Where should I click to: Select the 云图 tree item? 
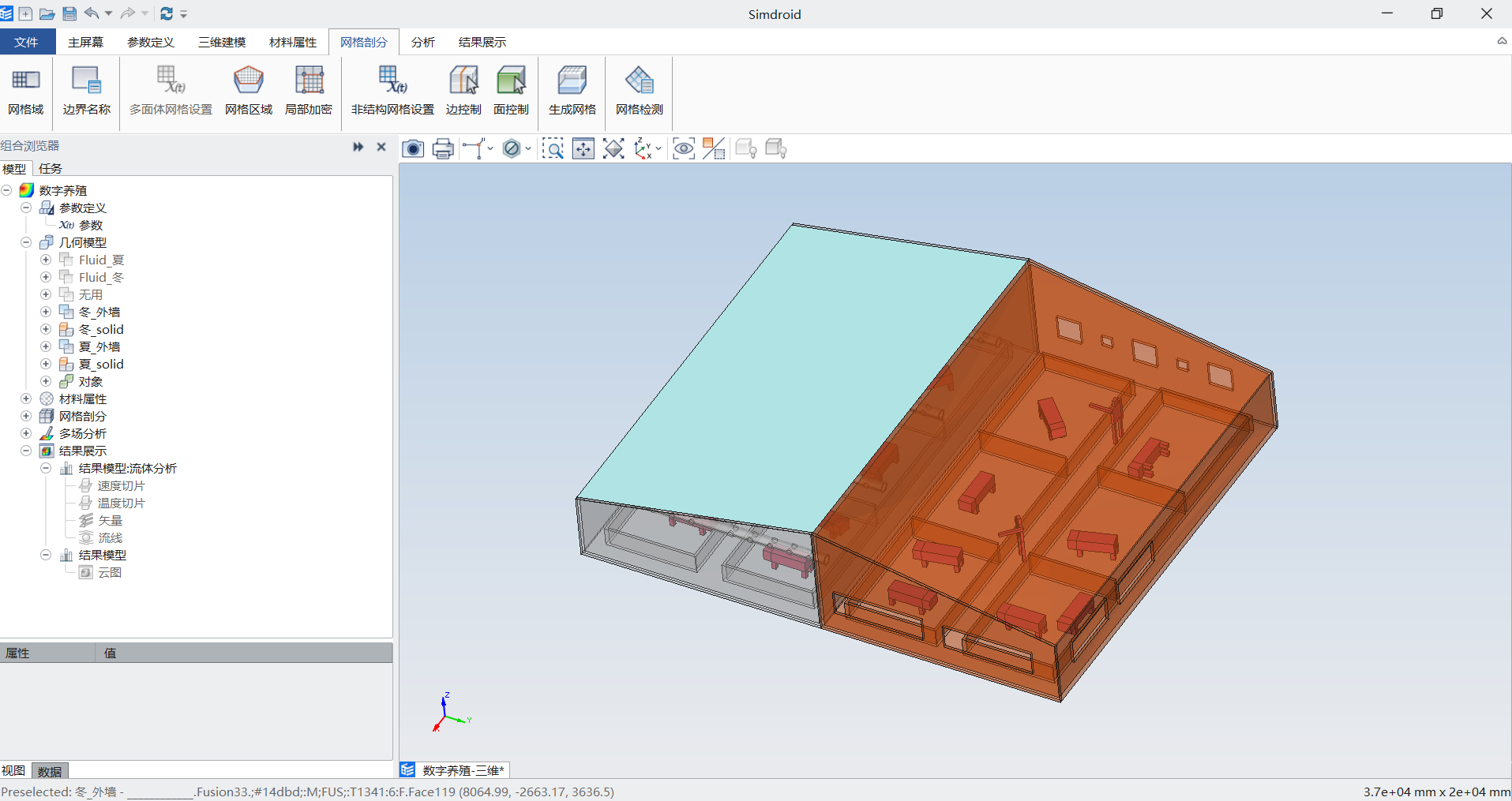pyautogui.click(x=110, y=572)
